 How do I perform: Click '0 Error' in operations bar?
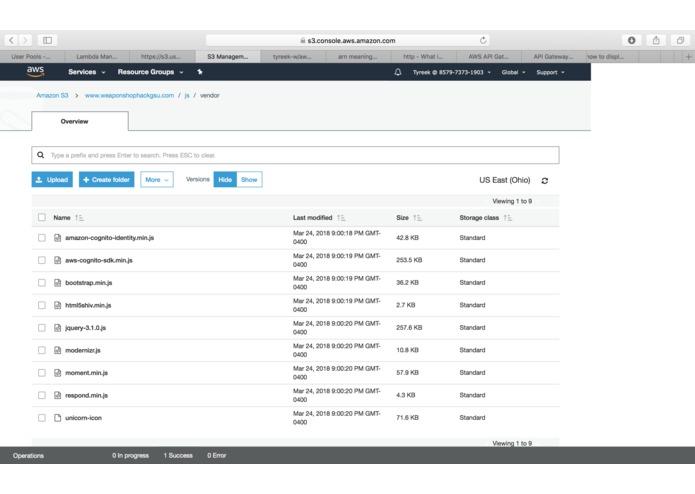217,455
